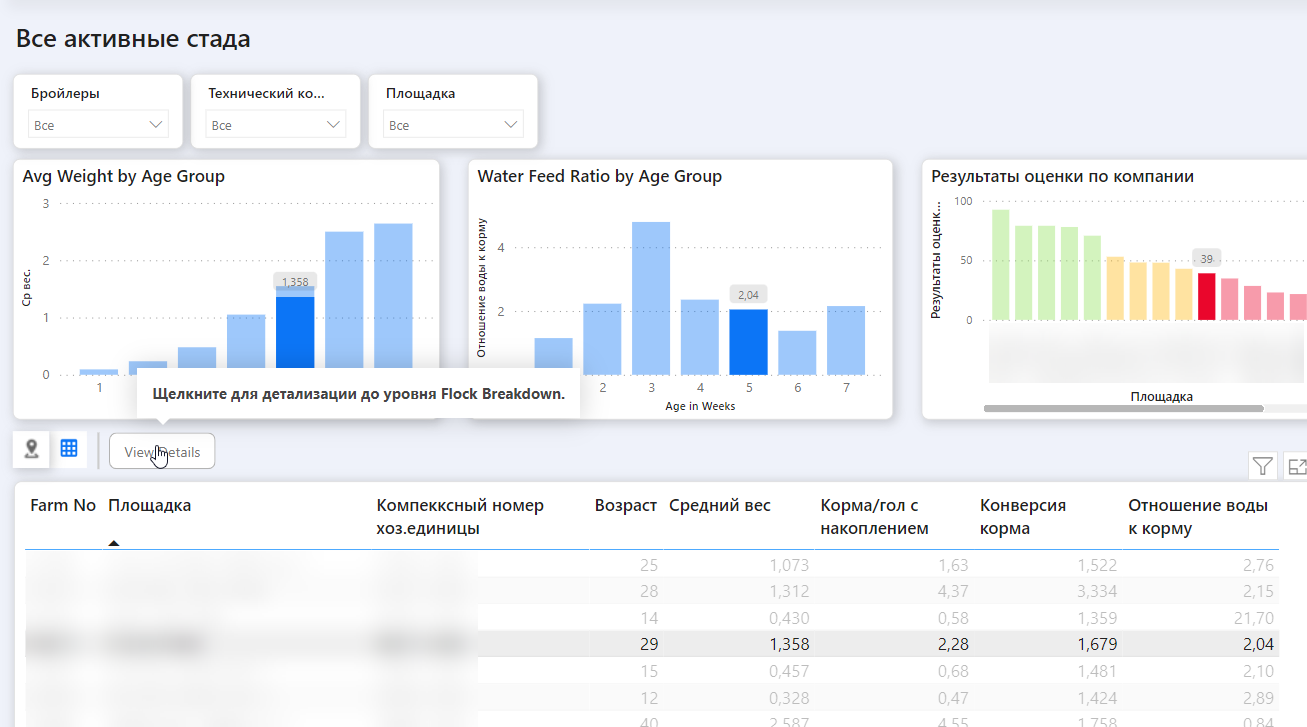Screen dimensions: 1307x727
Task: Open the table filter funnel icon
Action: [x=1263, y=466]
